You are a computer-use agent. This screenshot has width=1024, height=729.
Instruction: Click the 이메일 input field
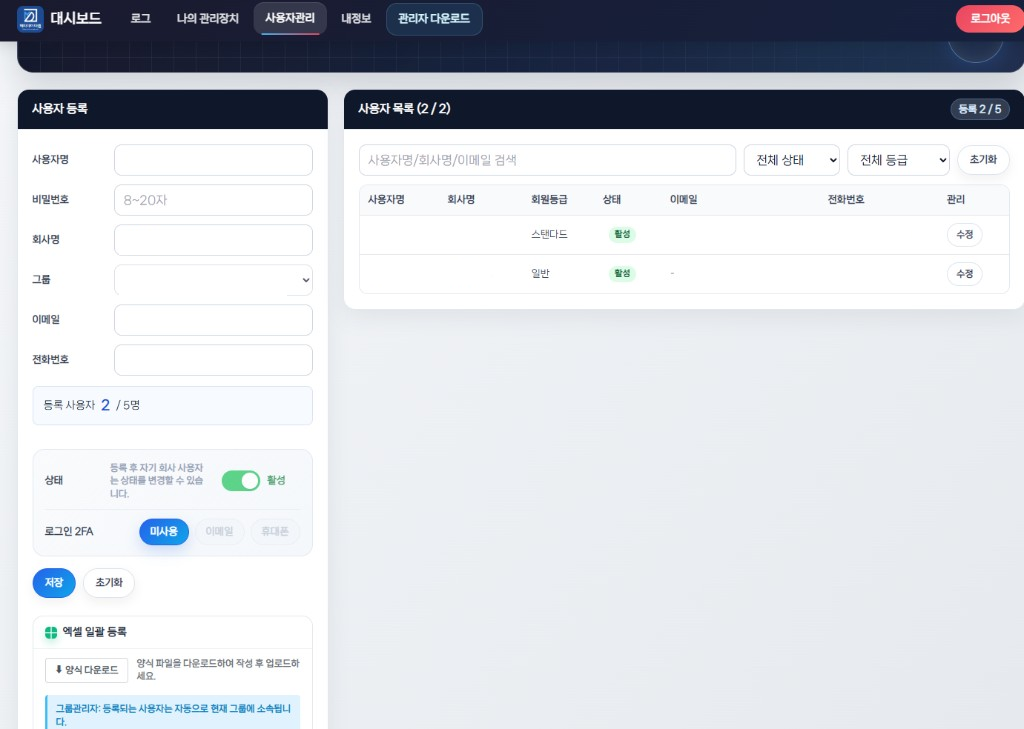click(214, 320)
